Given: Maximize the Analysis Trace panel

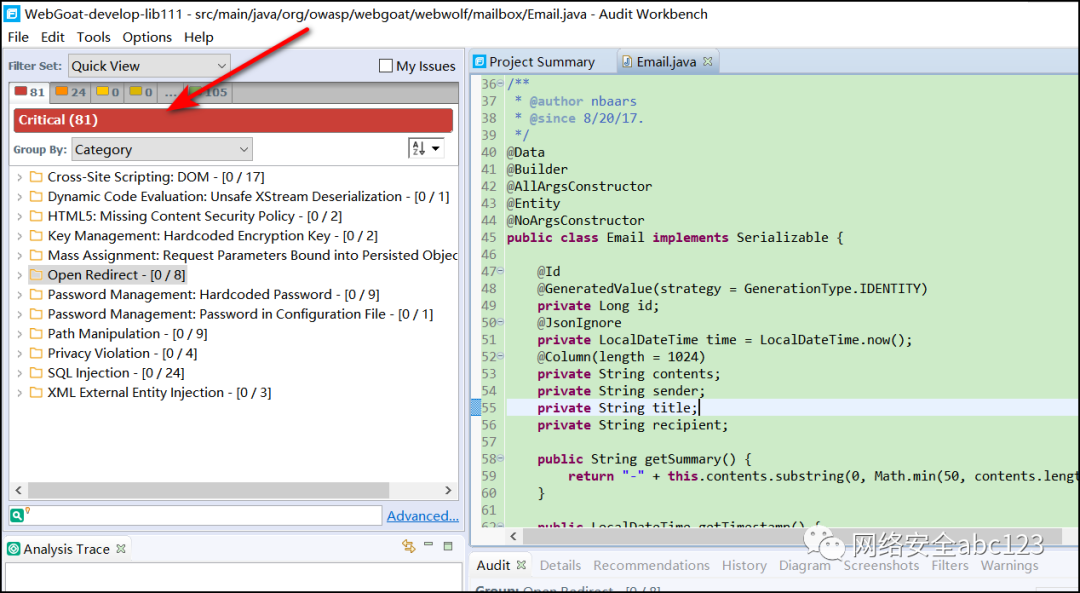Looking at the screenshot, I should click(x=447, y=547).
